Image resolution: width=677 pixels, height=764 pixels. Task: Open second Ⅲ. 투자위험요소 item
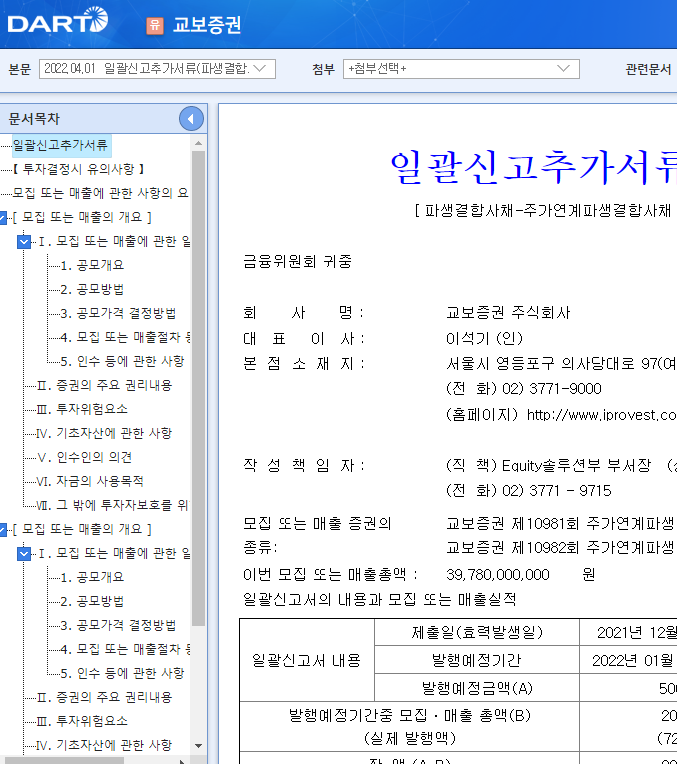click(82, 721)
